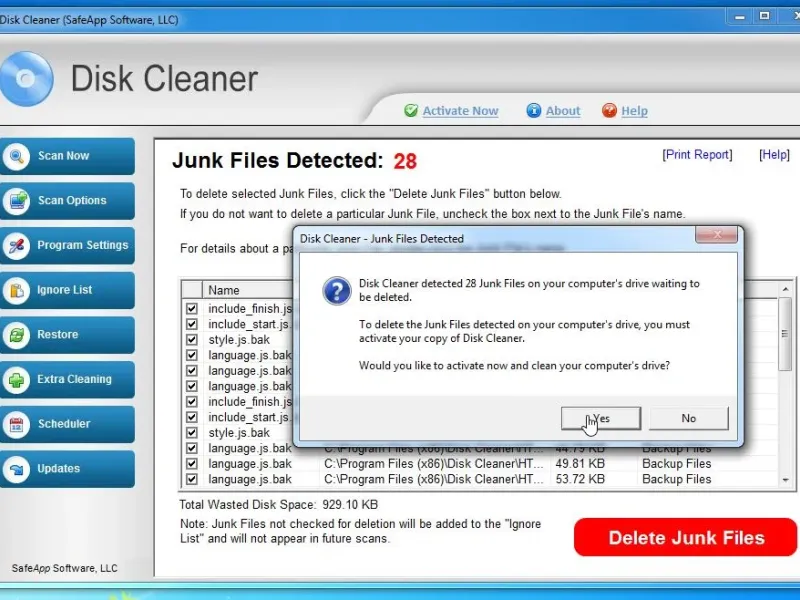Click the path in the 49.81 KB row
The width and height of the screenshot is (800, 600).
(434, 464)
